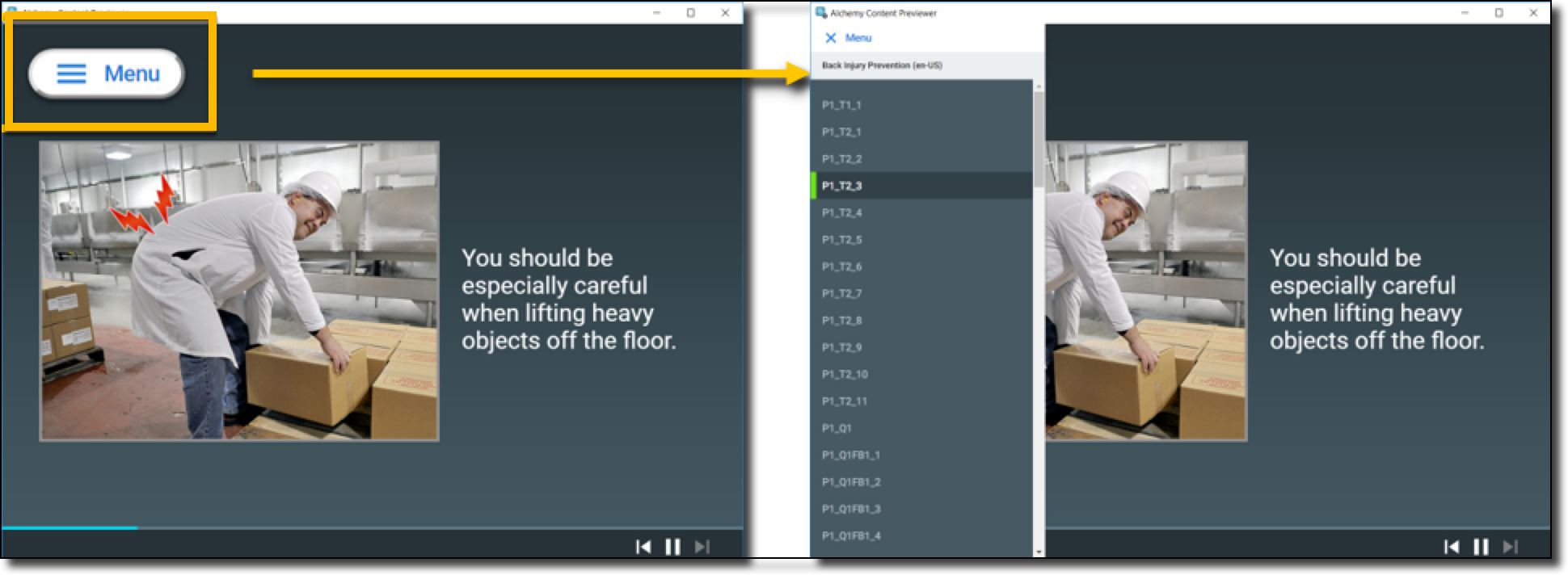Pause playback in the right previewer window
The width and height of the screenshot is (1568, 575).
pyautogui.click(x=1481, y=547)
